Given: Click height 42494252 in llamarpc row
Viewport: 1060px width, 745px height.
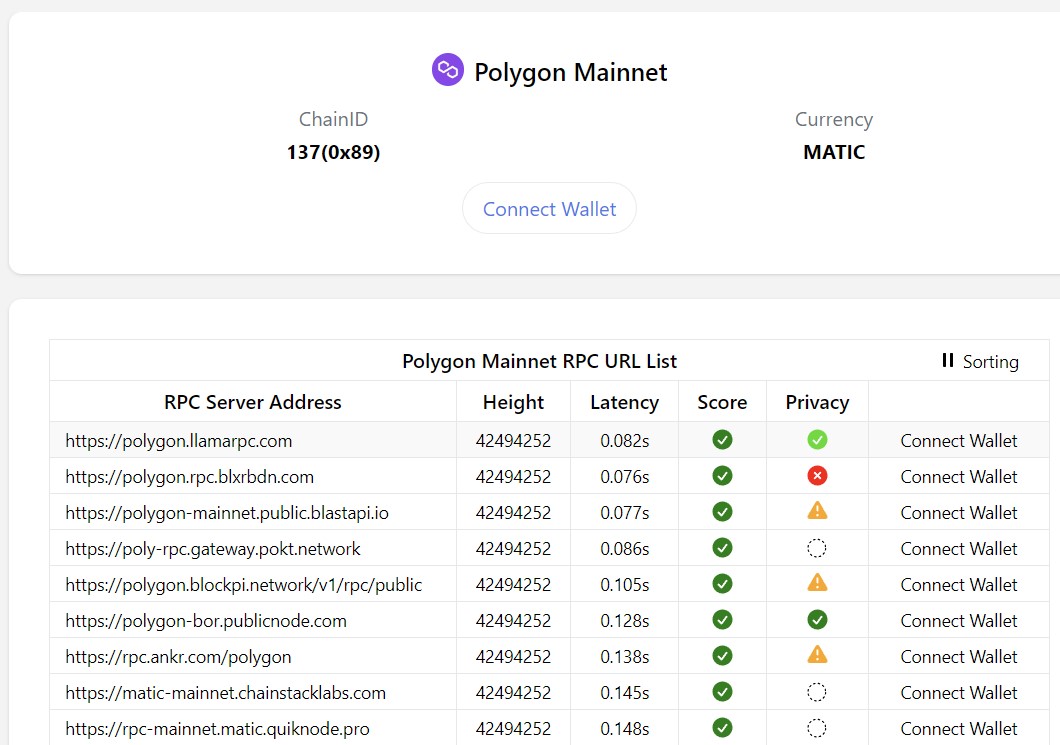Looking at the screenshot, I should click(x=513, y=441).
